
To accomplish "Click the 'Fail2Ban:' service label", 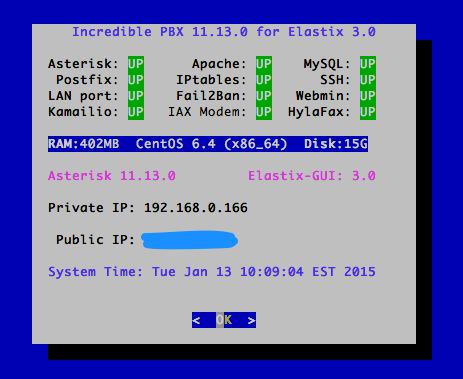I will (x=211, y=96).
